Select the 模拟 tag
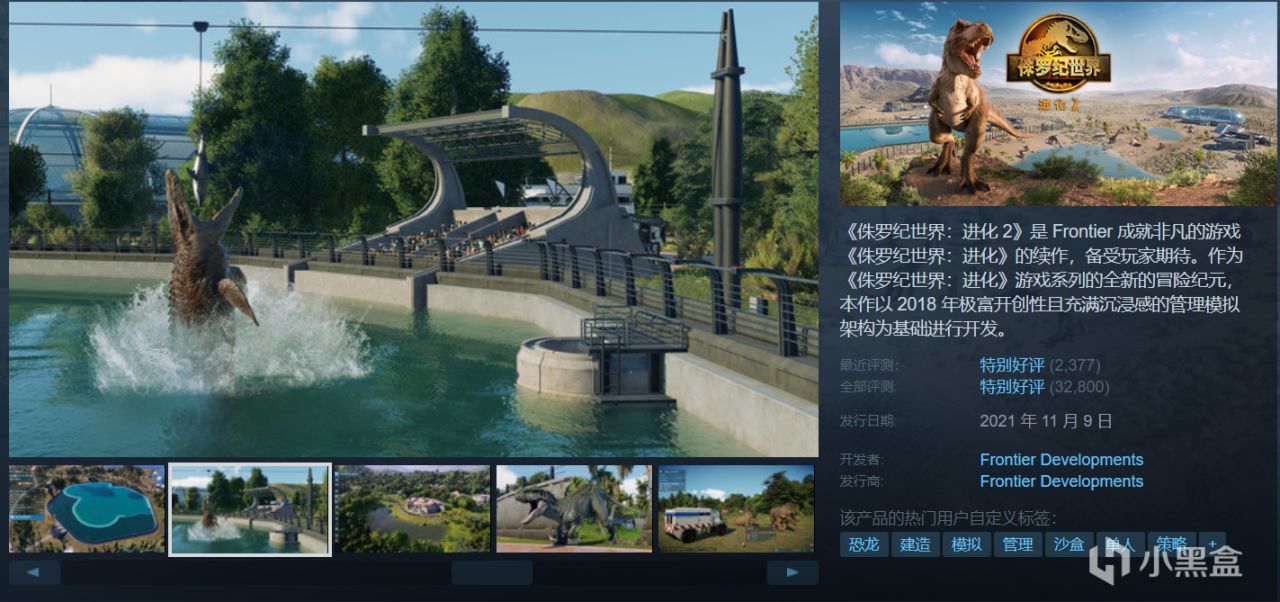1280x602 pixels. pos(966,544)
